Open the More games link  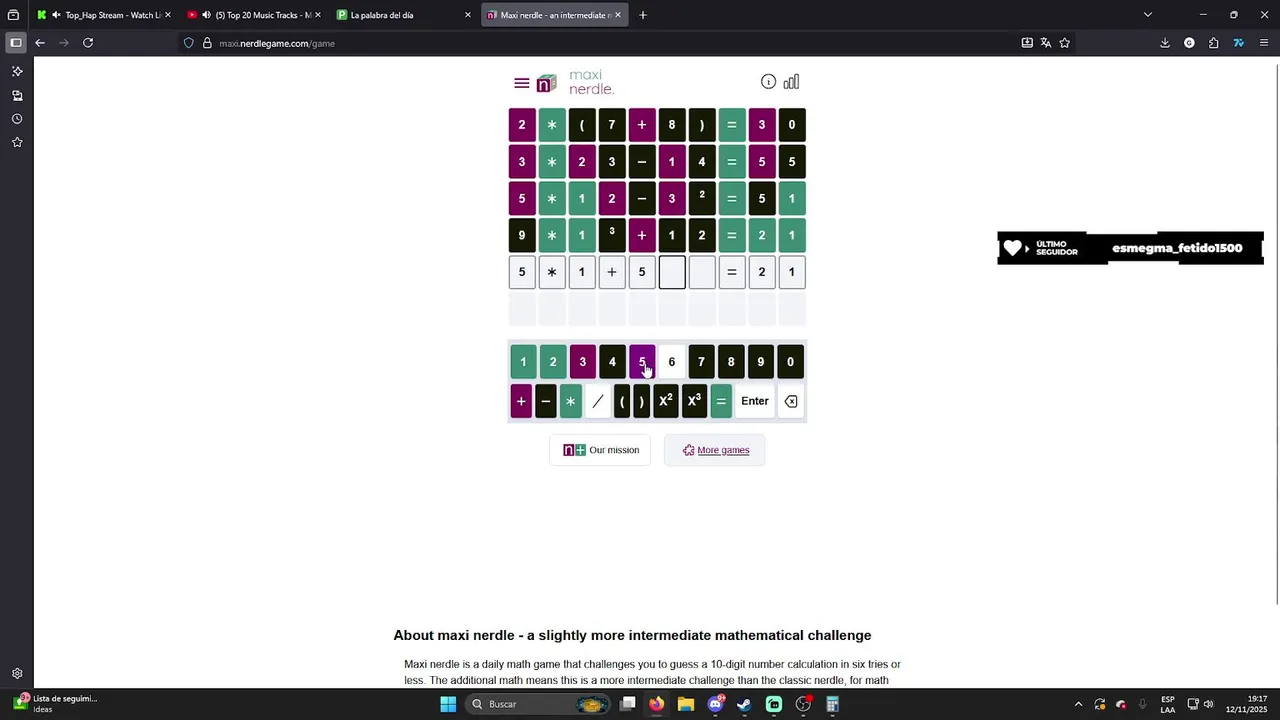coord(715,450)
